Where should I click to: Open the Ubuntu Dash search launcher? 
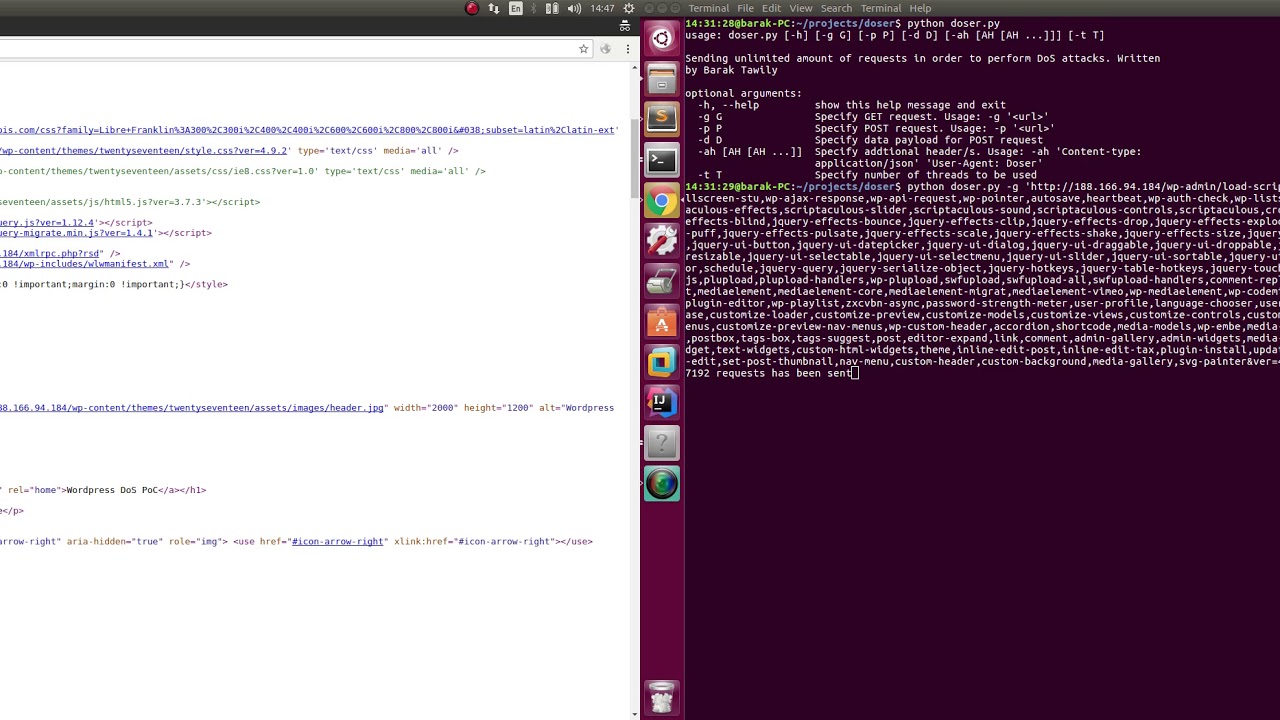click(x=661, y=39)
